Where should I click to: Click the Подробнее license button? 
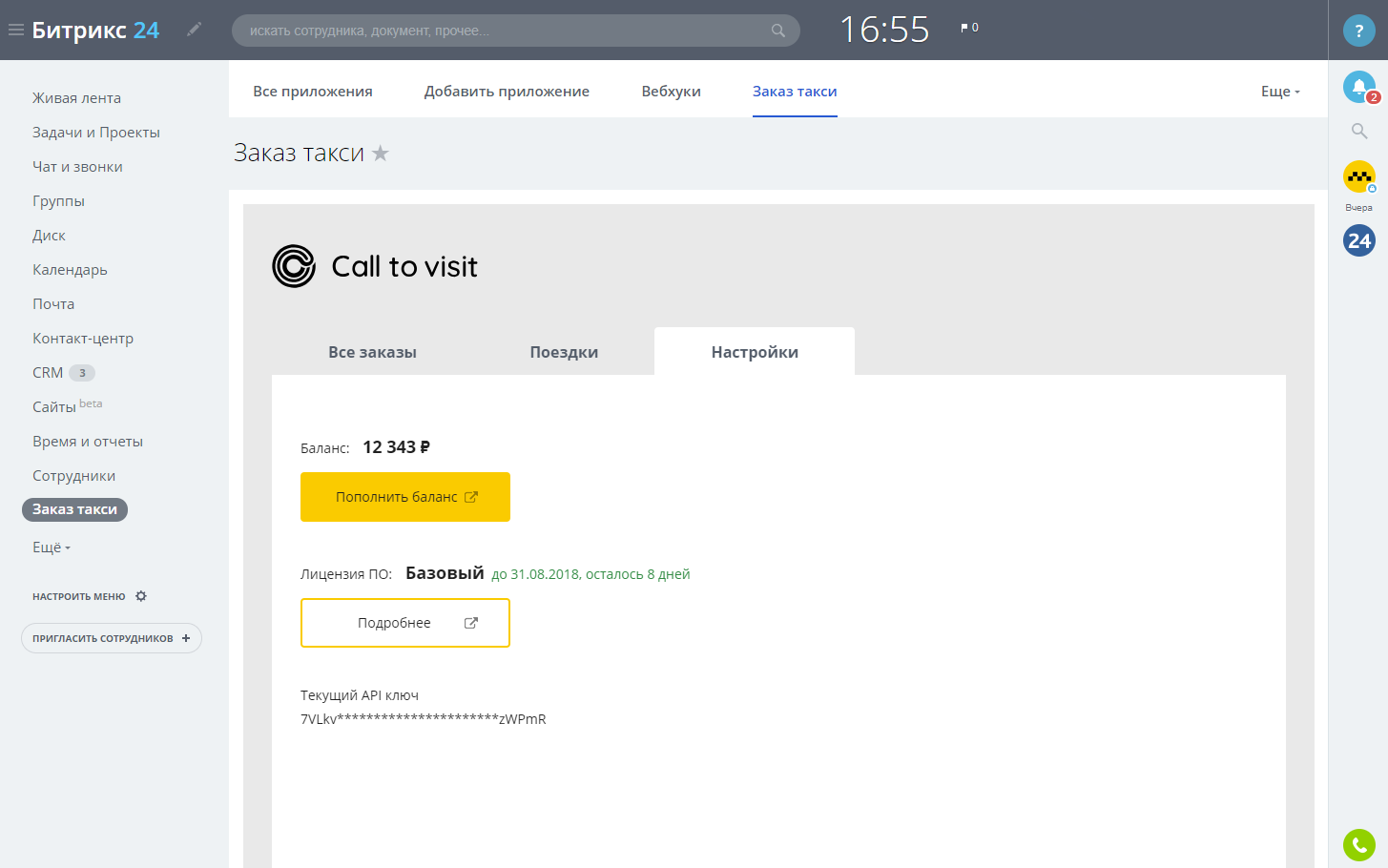[405, 623]
